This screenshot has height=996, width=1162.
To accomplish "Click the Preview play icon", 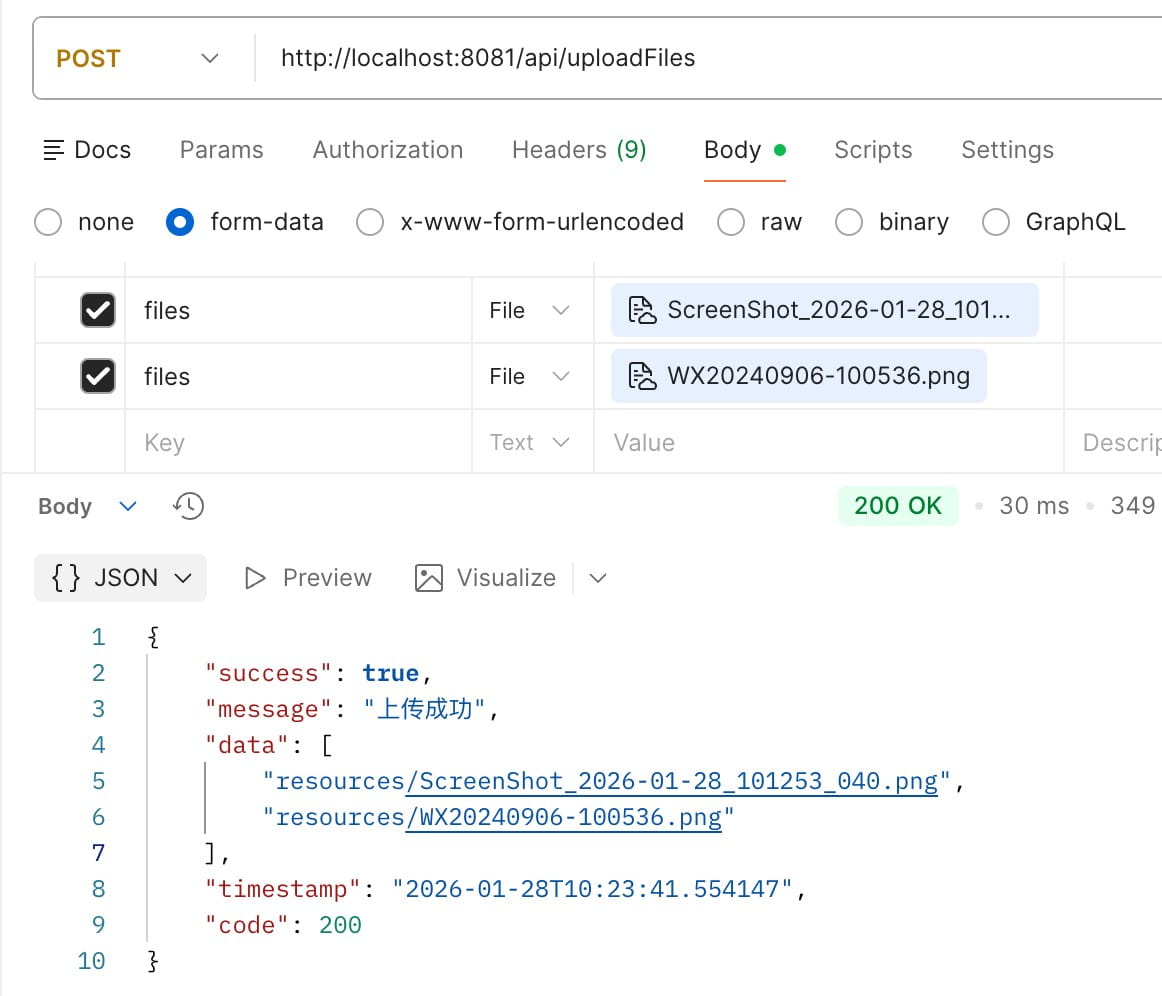I will [255, 578].
